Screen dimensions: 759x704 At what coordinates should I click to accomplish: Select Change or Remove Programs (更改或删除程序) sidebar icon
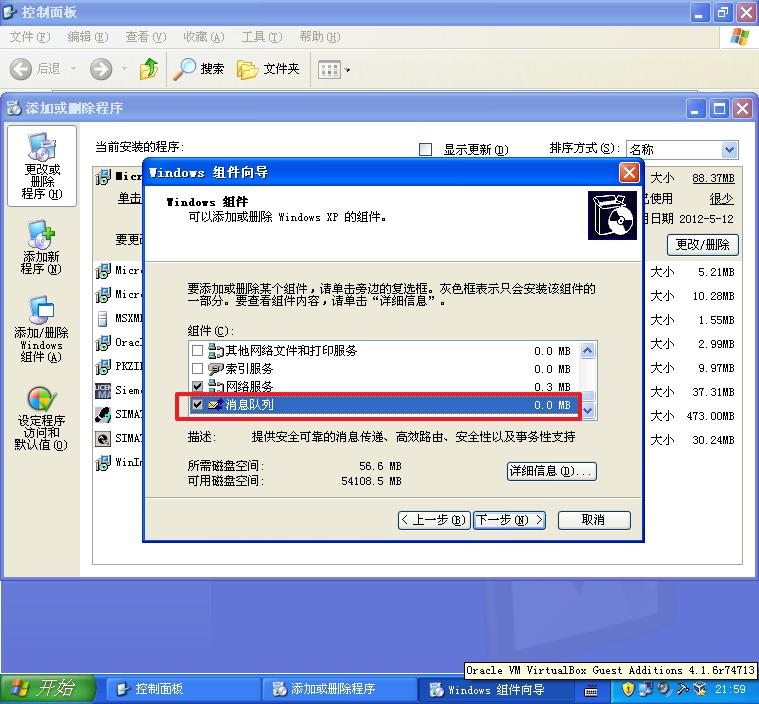click(x=42, y=166)
